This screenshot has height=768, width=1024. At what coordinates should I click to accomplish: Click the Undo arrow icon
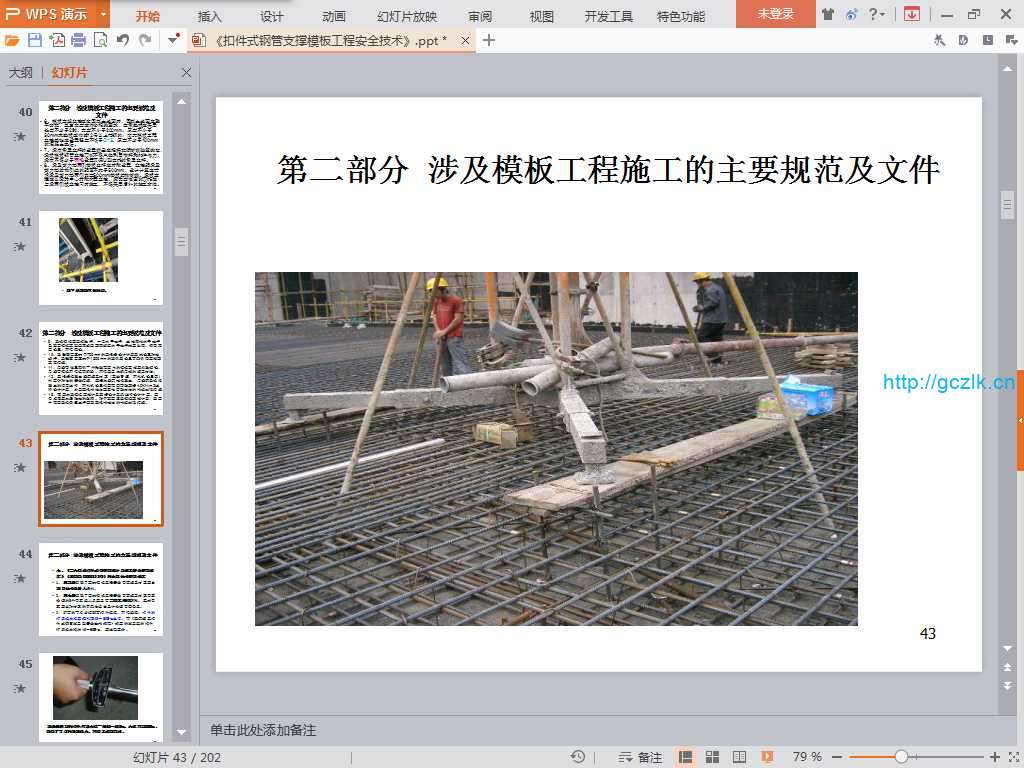point(123,40)
